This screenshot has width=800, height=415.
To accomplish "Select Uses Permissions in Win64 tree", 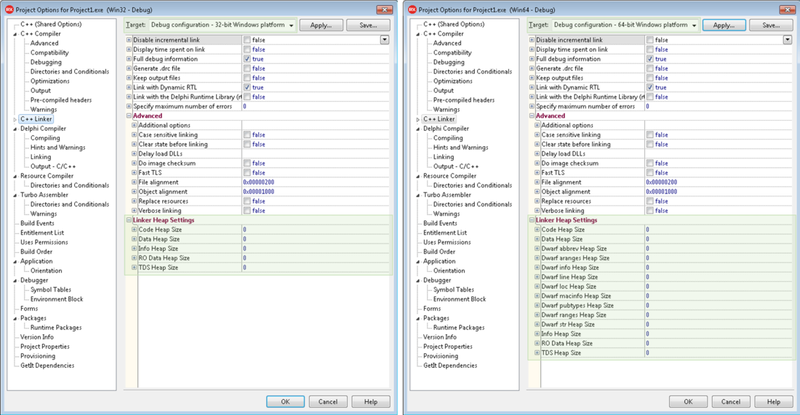I will (x=447, y=242).
